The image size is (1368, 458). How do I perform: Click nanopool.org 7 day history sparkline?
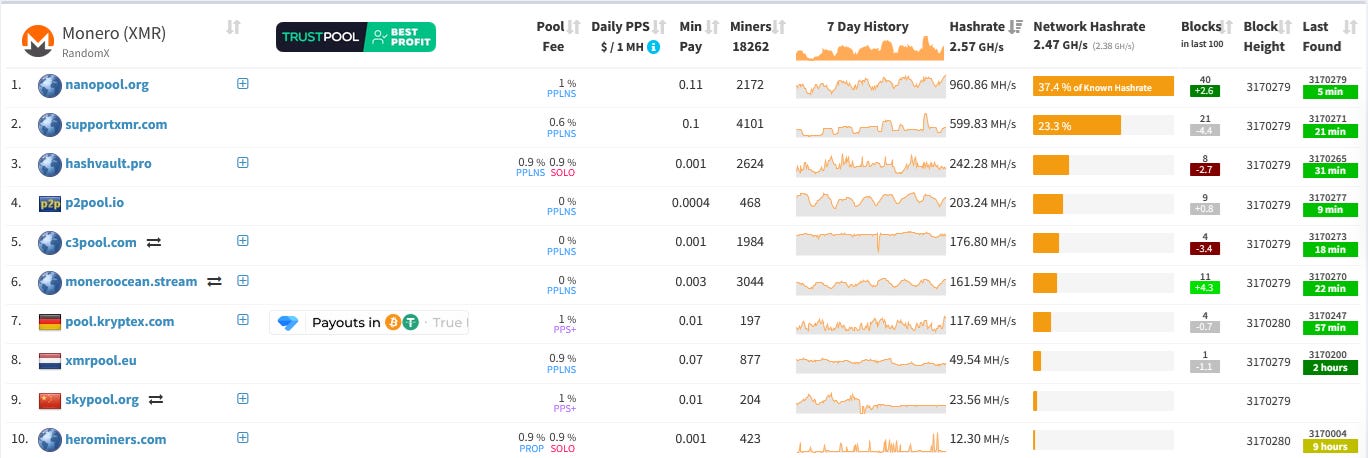click(x=869, y=86)
